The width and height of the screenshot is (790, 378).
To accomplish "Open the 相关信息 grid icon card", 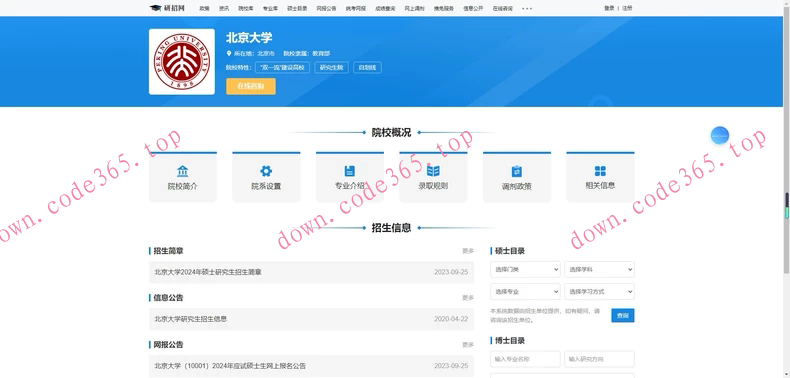I will click(600, 177).
